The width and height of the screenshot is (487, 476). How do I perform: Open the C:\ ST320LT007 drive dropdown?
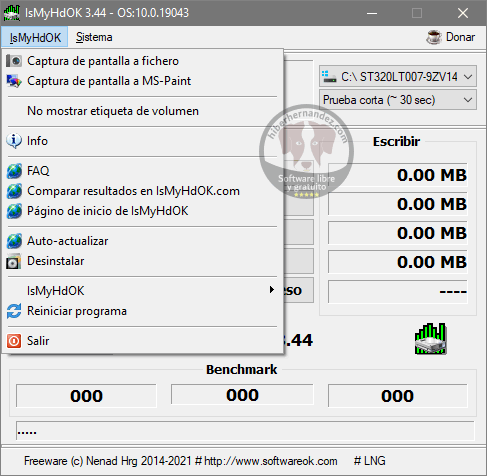398,77
